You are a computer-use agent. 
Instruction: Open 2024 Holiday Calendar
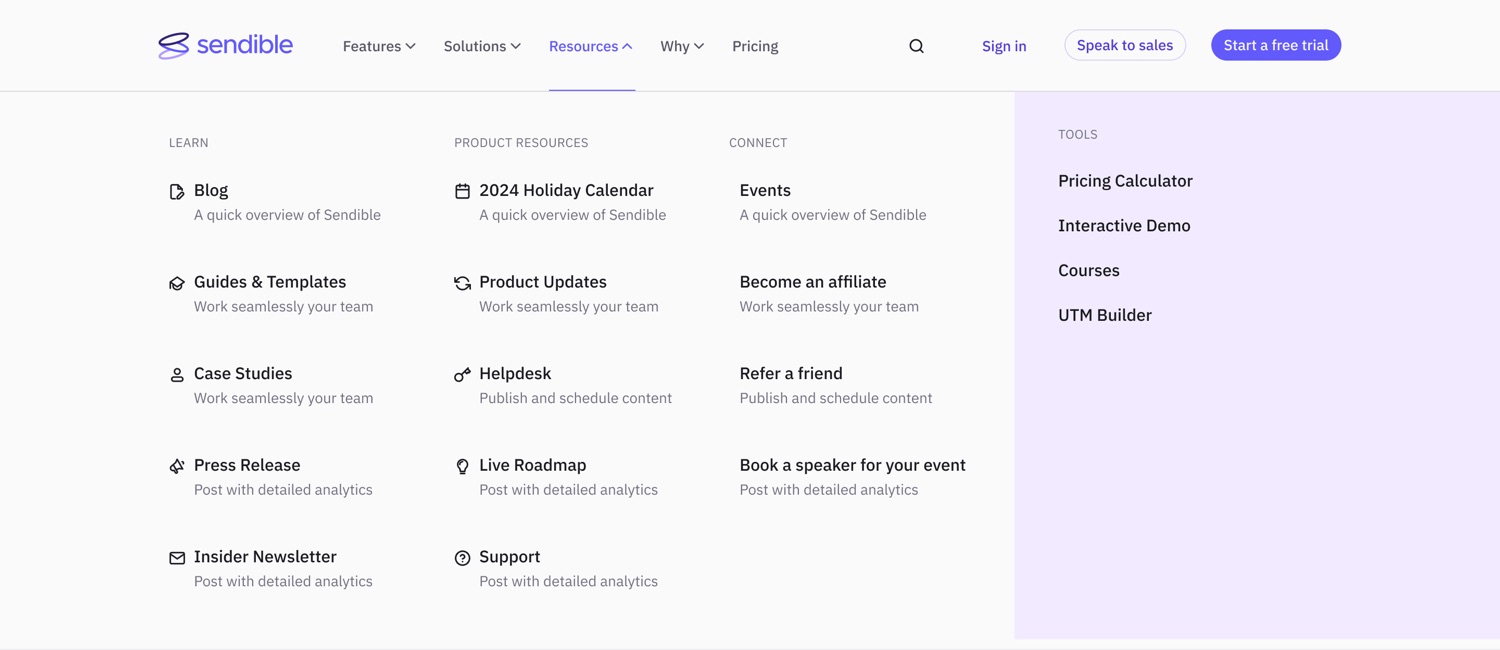click(x=566, y=190)
